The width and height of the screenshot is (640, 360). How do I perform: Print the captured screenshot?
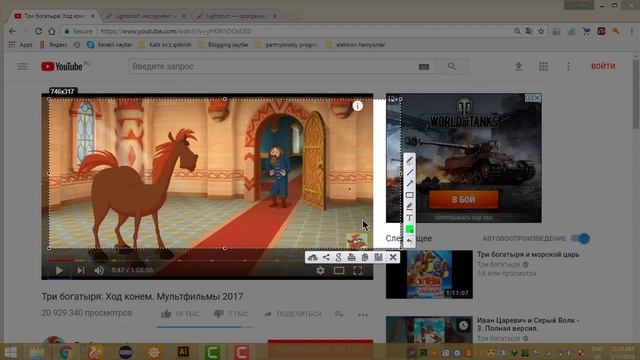[x=351, y=257]
